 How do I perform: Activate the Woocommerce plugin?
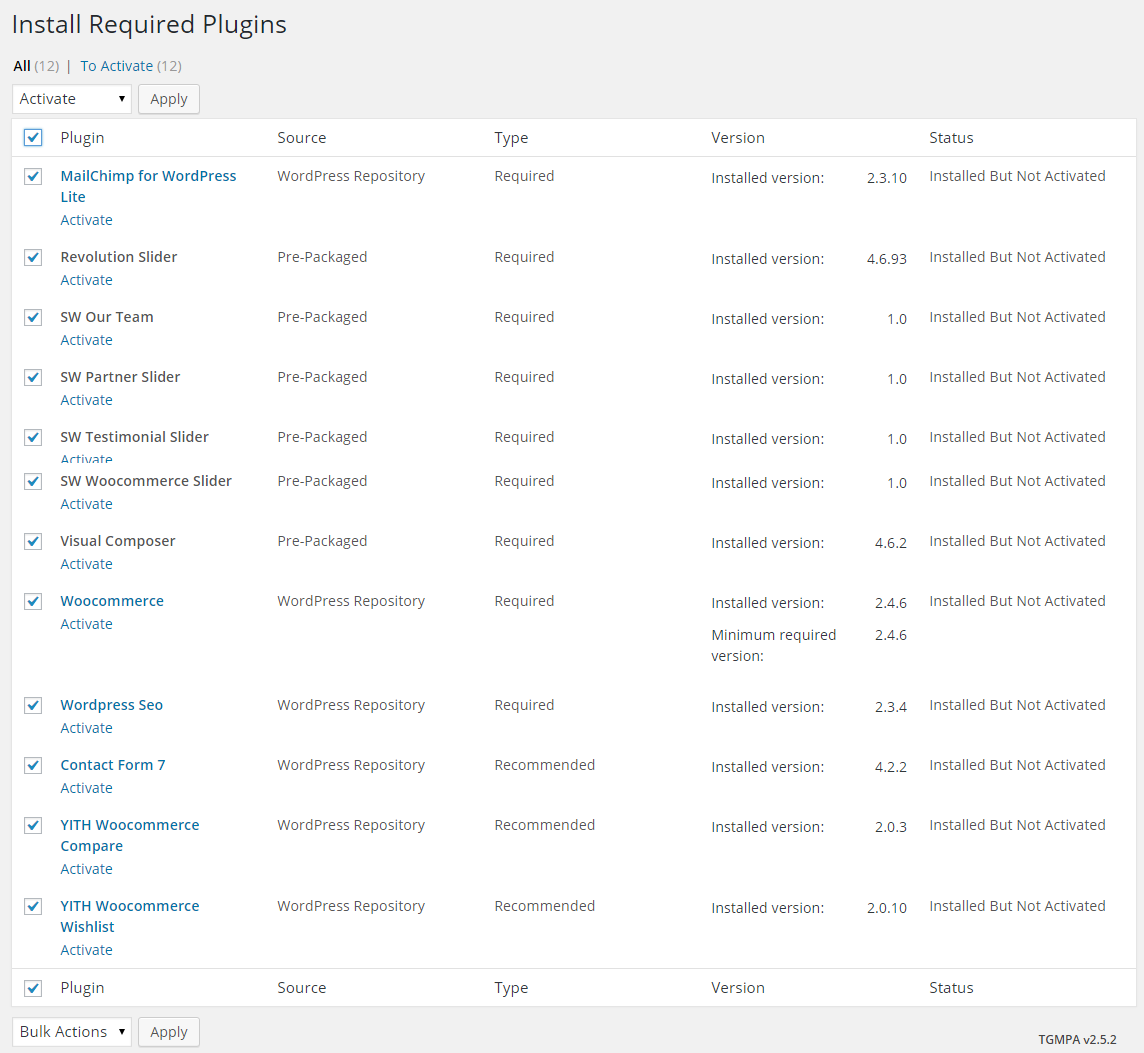(86, 624)
